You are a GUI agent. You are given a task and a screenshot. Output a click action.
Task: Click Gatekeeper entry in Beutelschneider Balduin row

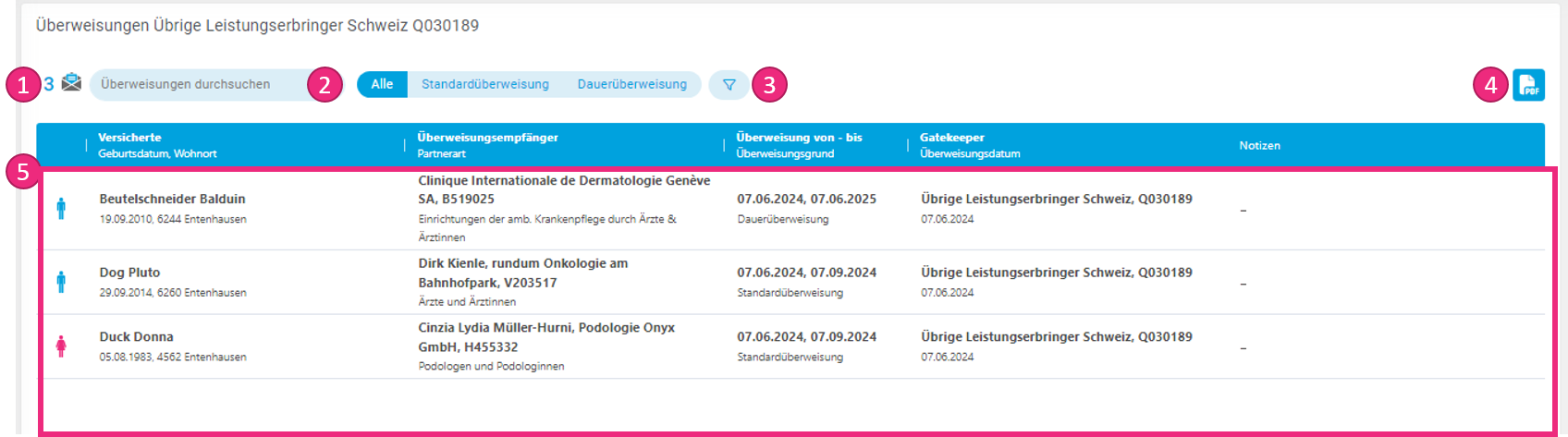[x=1056, y=199]
